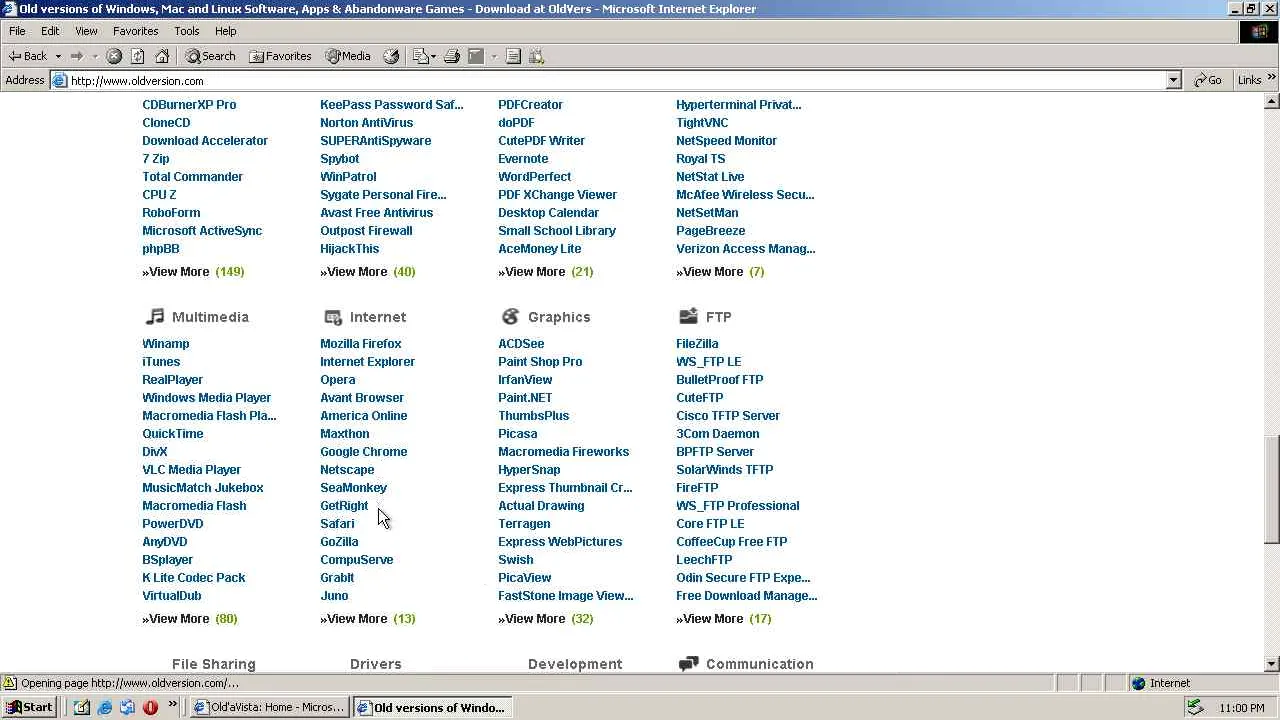This screenshot has width=1280, height=720.
Task: Click the system tray network icon
Action: [1194, 707]
